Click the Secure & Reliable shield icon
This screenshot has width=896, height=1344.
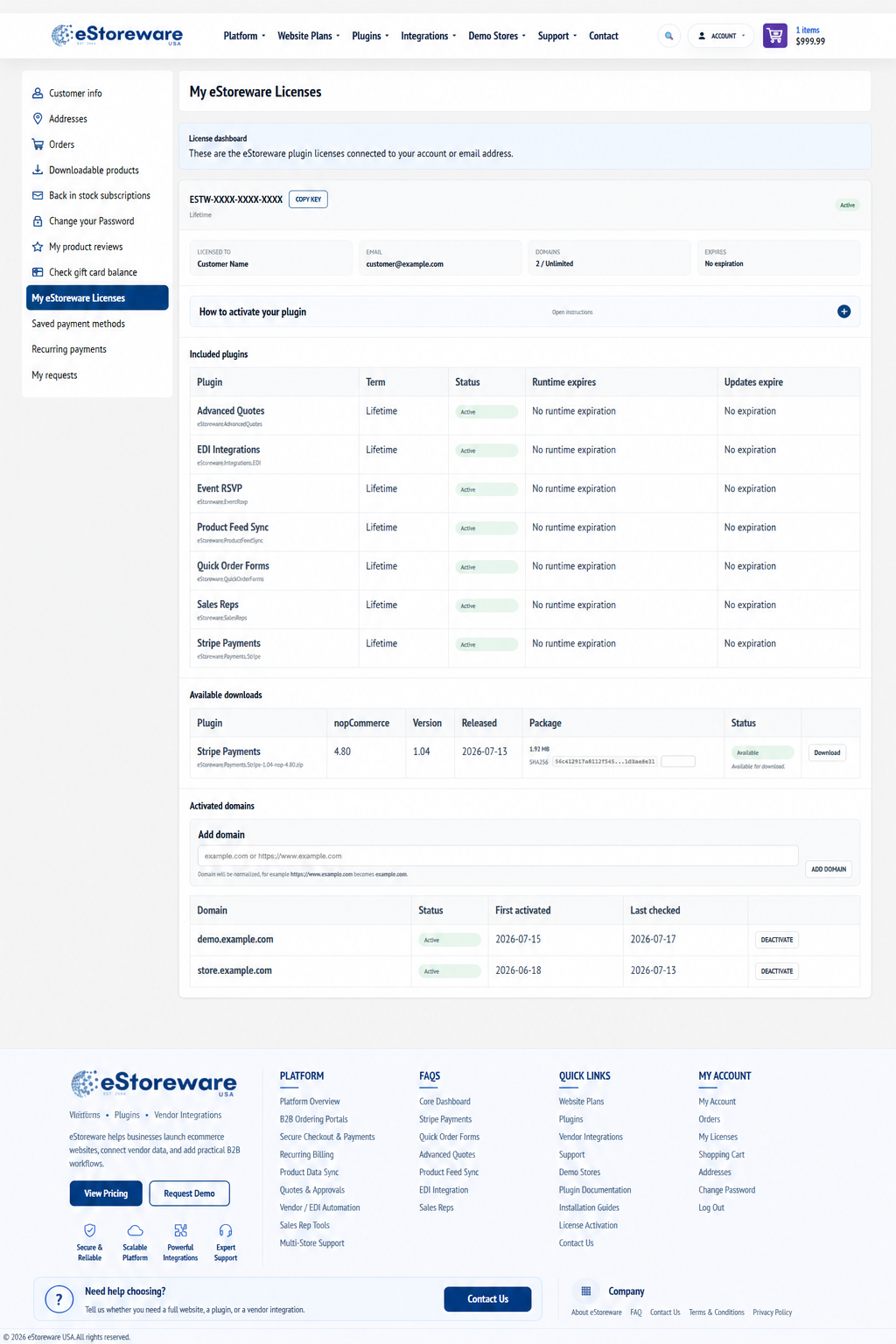click(89, 1230)
